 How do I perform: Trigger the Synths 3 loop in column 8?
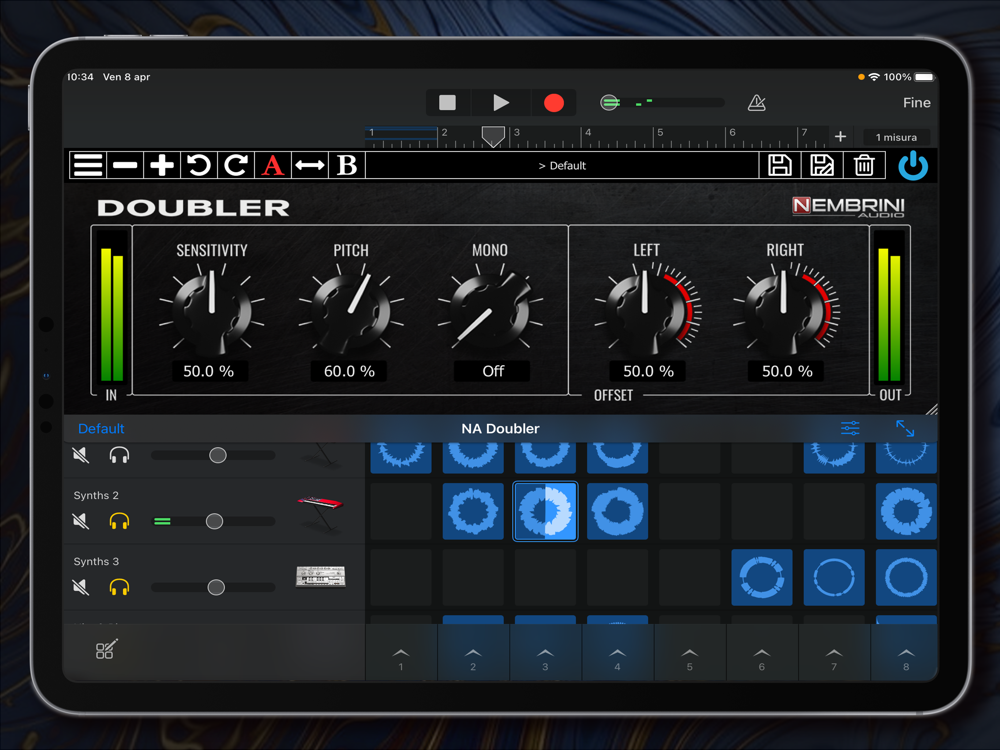[x=906, y=577]
